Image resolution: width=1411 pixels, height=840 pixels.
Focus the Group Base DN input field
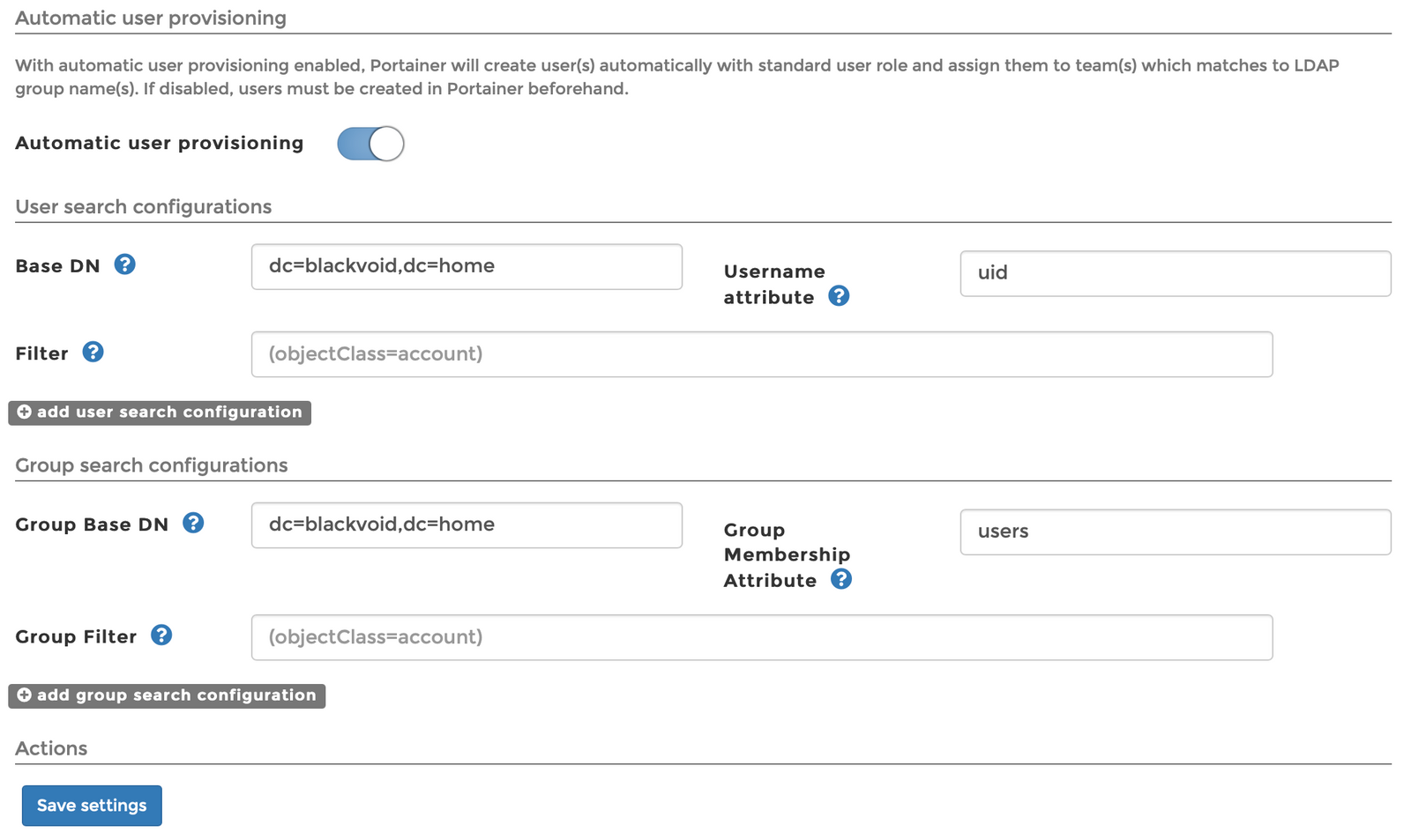[467, 524]
